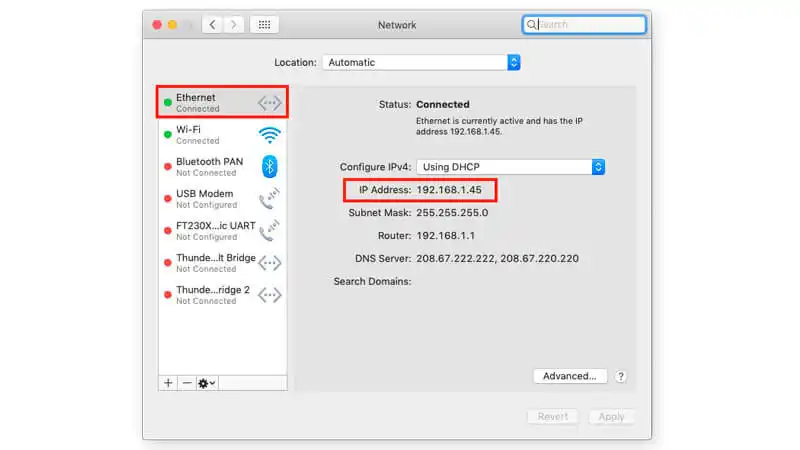Select the Thunderbolt Bridge service
The height and width of the screenshot is (450, 800).
pos(222,263)
